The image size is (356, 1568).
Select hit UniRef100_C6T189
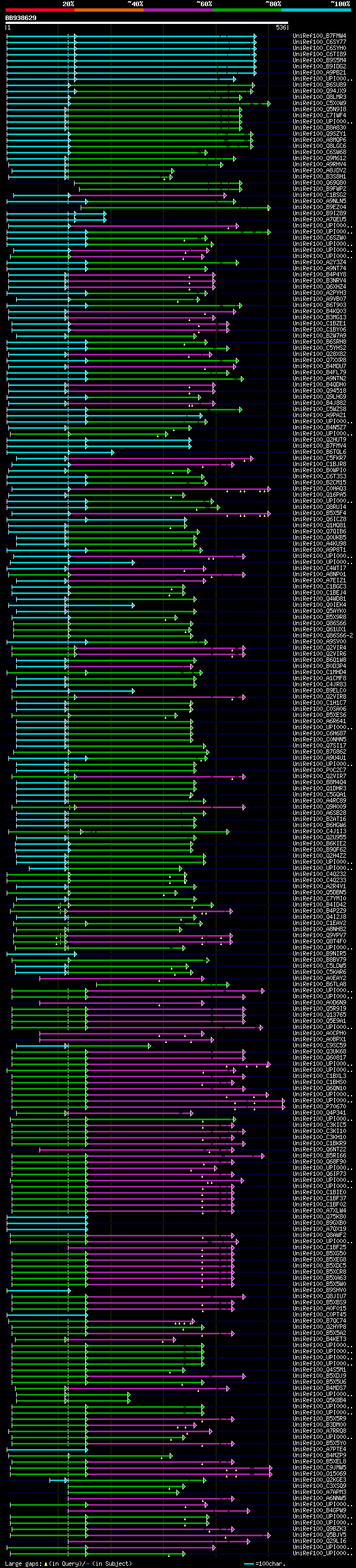point(319,54)
